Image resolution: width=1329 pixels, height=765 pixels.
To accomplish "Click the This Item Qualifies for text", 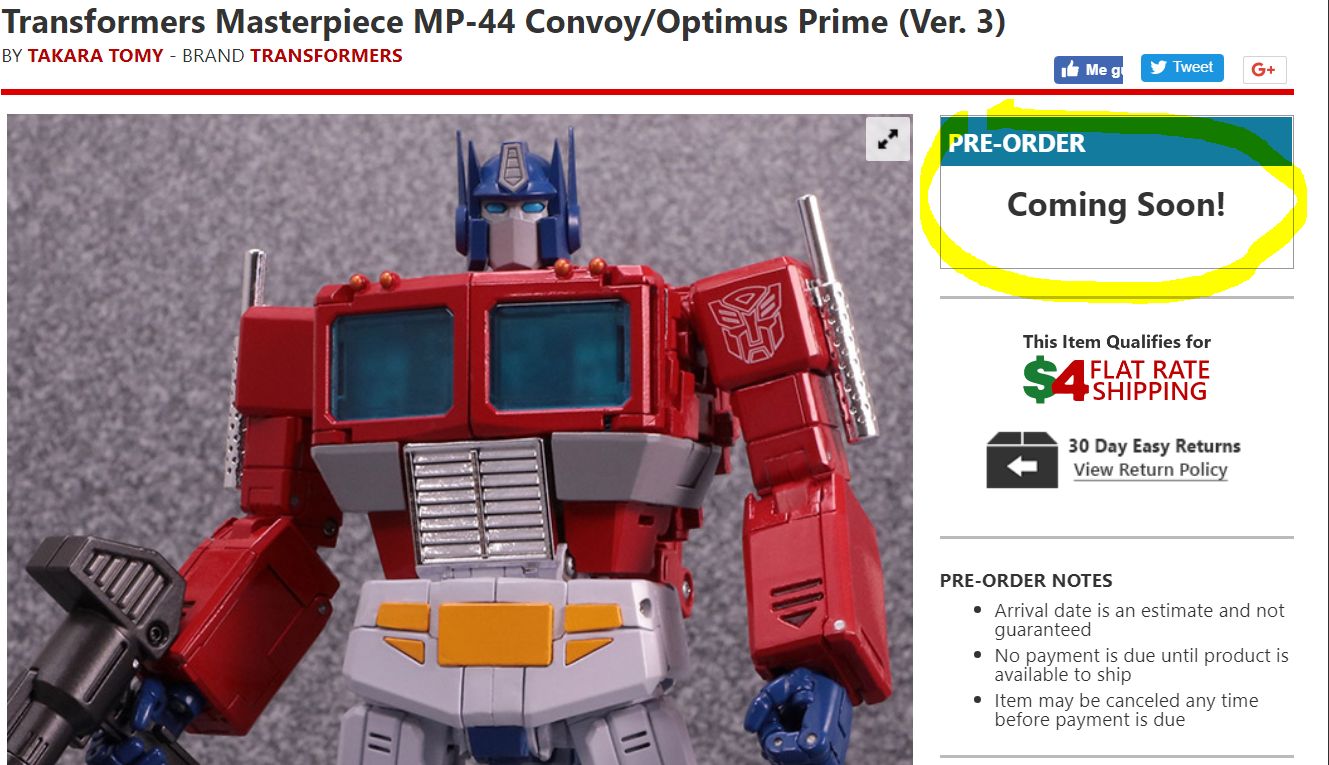I will (1116, 342).
